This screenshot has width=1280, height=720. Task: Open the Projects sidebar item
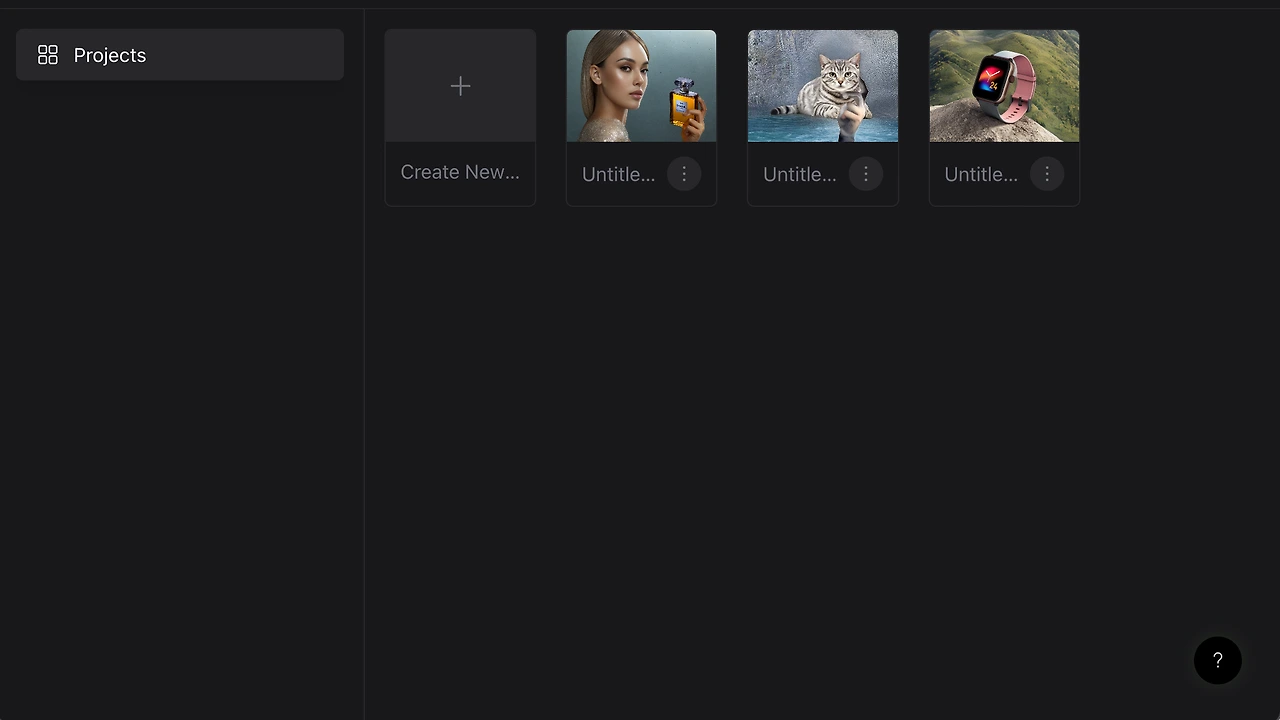pyautogui.click(x=180, y=55)
